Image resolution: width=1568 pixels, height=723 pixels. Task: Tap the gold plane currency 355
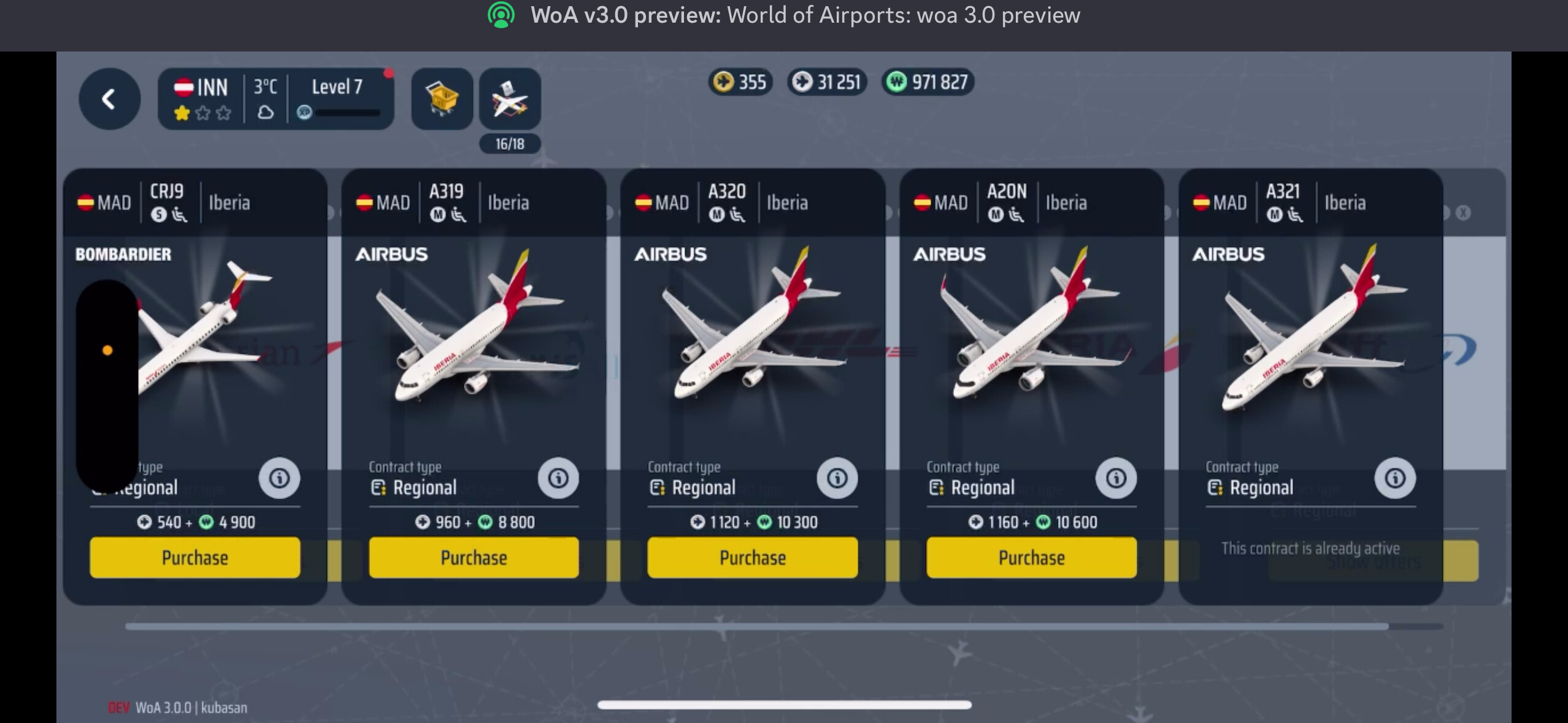(x=740, y=82)
